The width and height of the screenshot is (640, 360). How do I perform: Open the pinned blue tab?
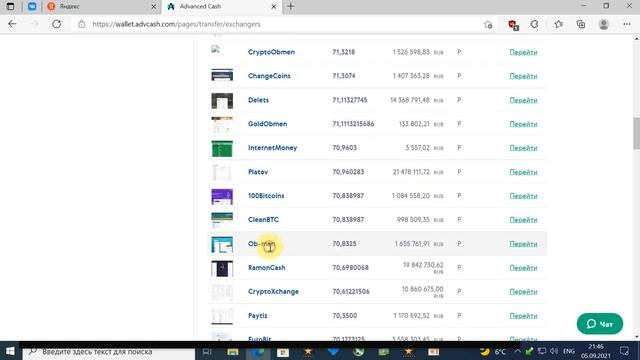tap(32, 7)
